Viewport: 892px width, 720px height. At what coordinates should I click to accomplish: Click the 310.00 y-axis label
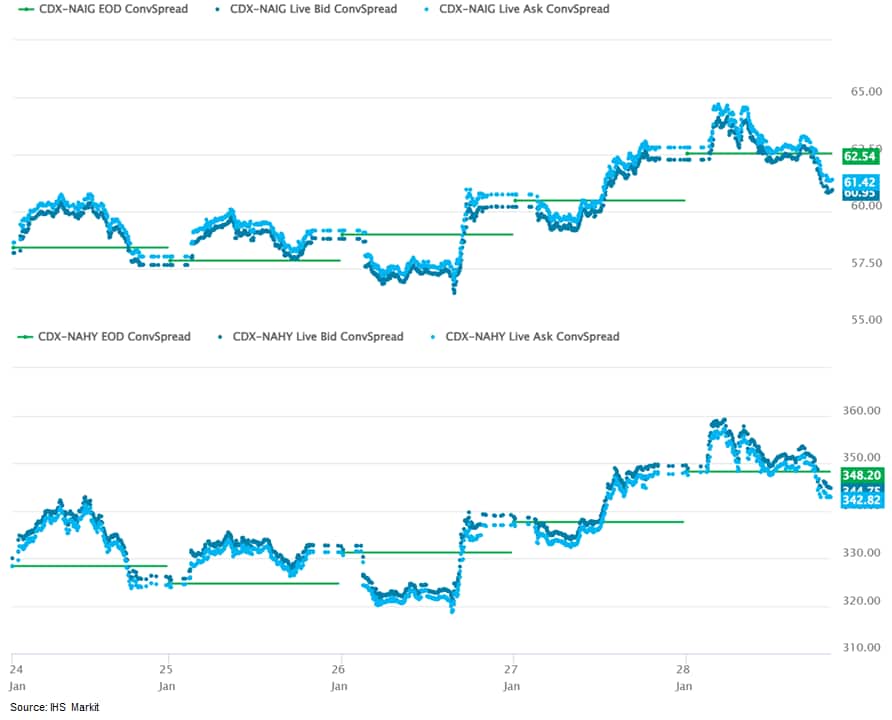point(861,647)
